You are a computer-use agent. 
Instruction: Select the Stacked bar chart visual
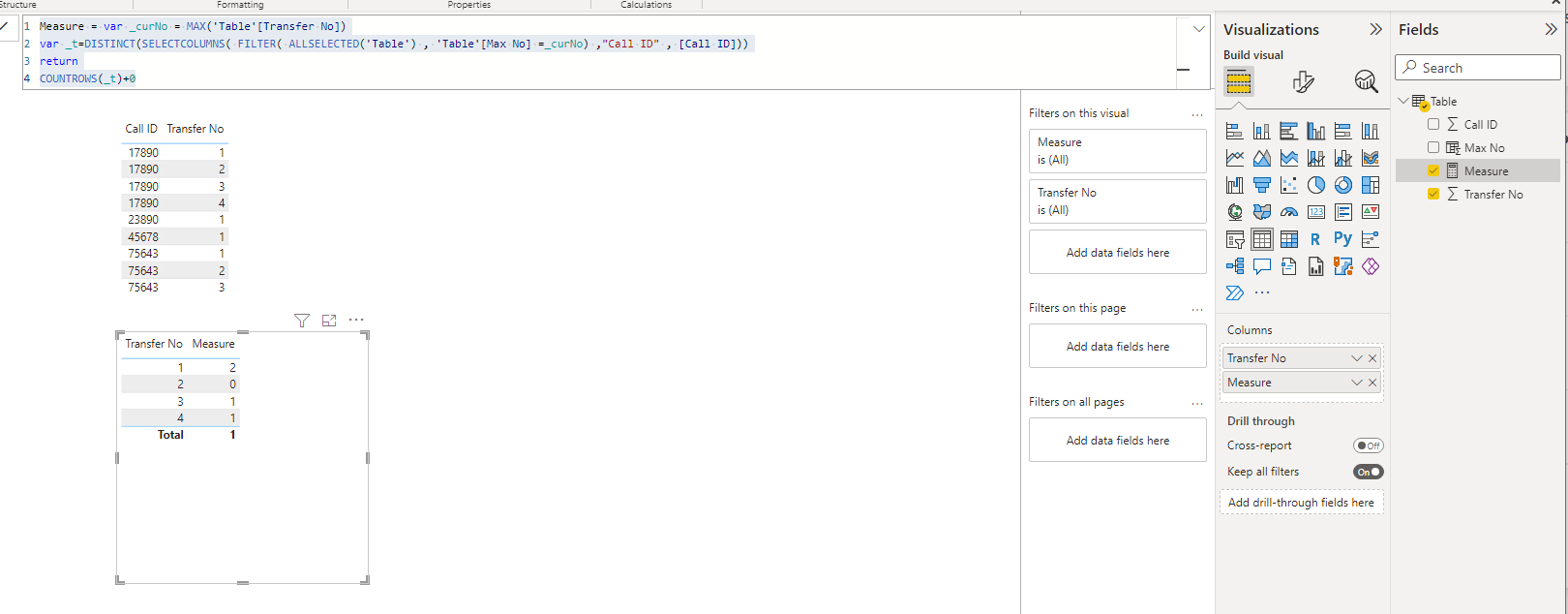coord(1235,132)
